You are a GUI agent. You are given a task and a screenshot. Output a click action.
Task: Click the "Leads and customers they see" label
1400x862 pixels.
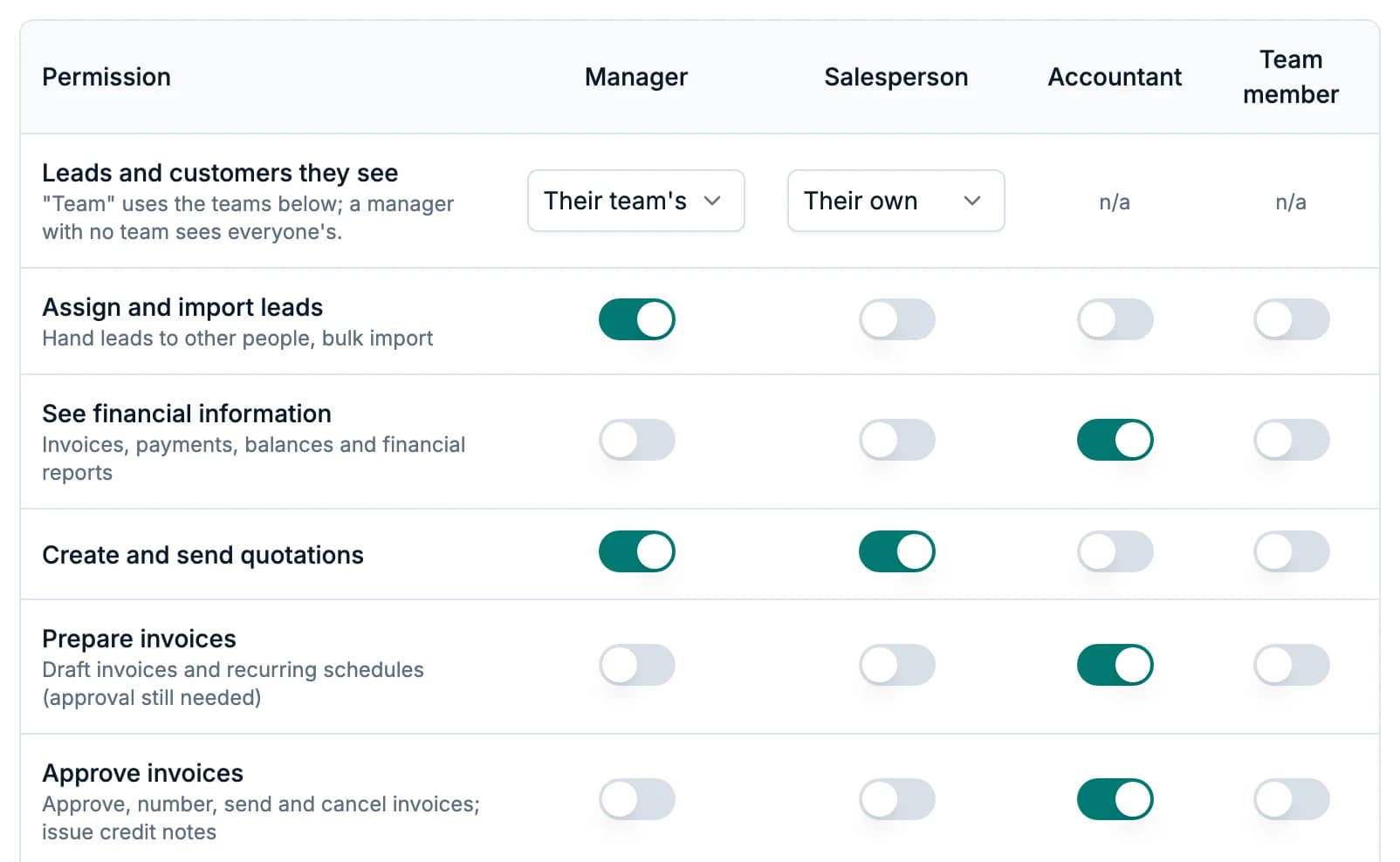(220, 173)
